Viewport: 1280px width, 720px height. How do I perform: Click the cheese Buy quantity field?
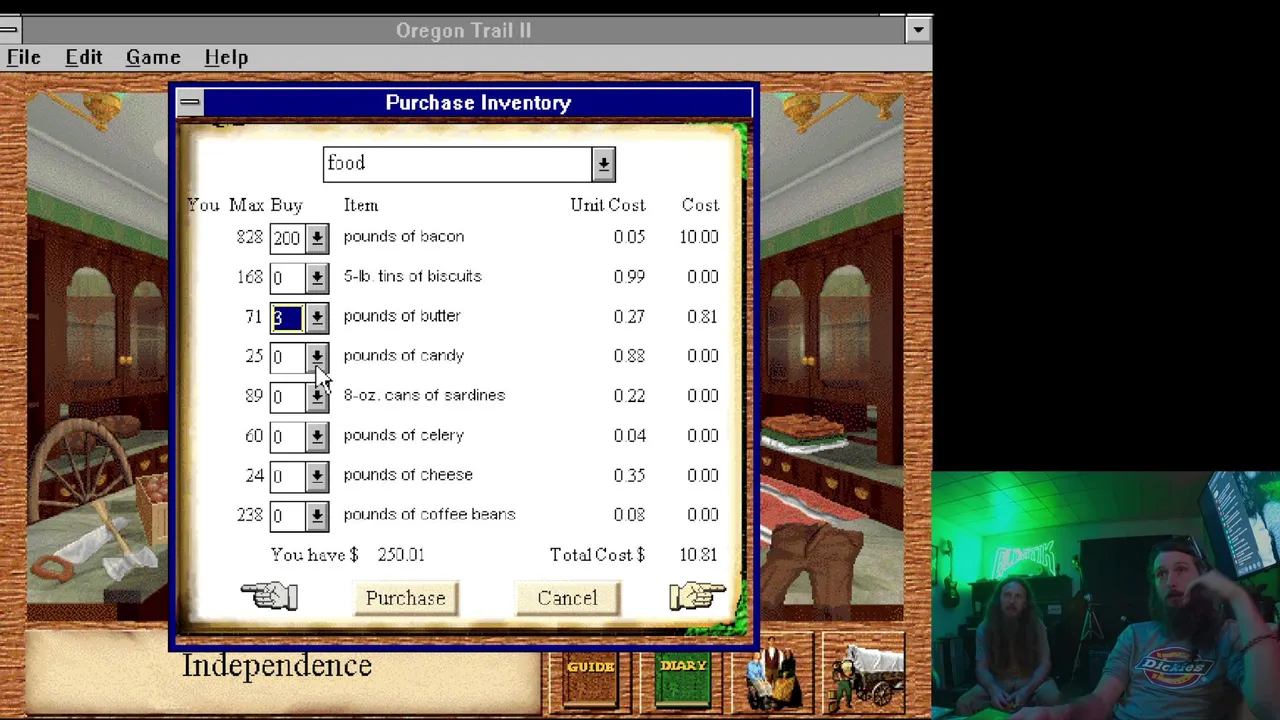287,476
